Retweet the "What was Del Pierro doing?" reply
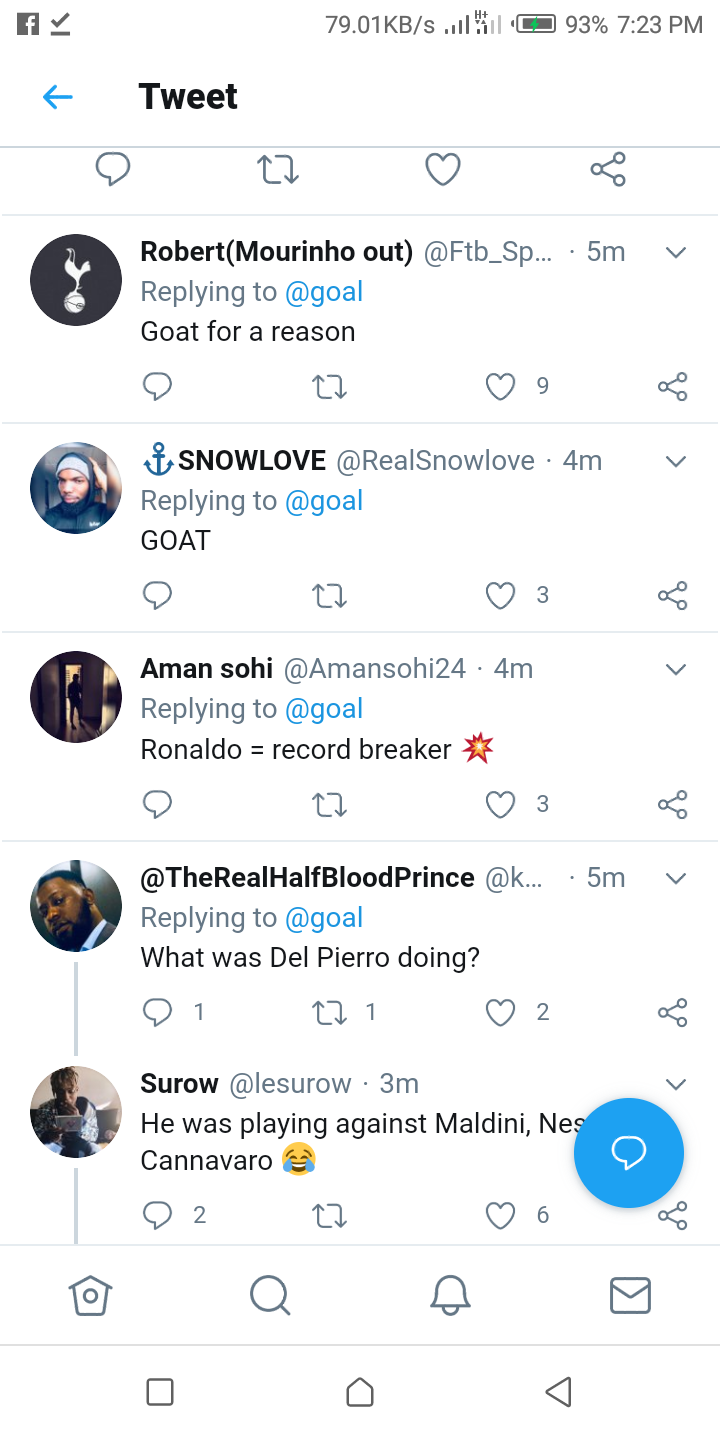 [329, 1013]
